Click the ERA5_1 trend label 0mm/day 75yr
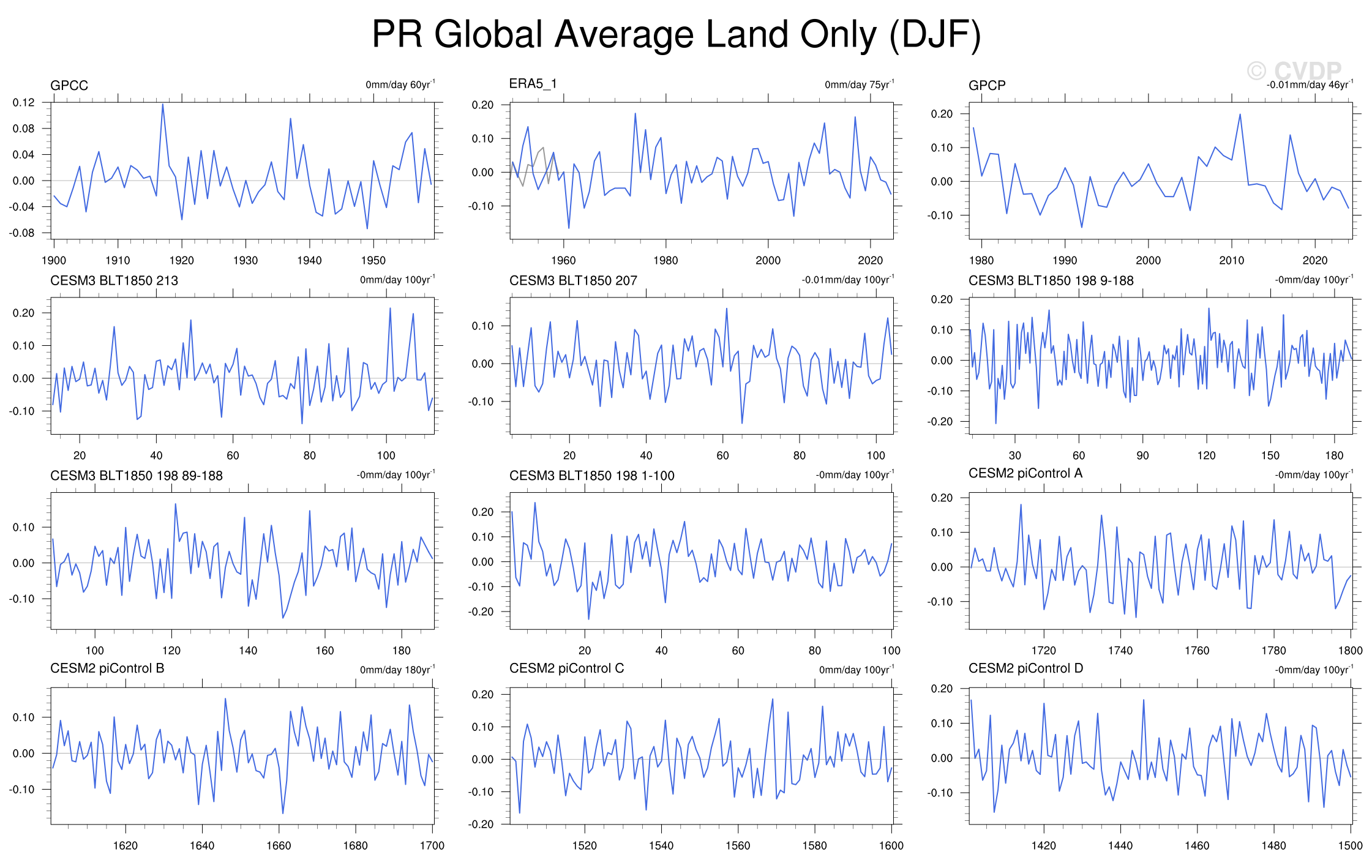 859,84
